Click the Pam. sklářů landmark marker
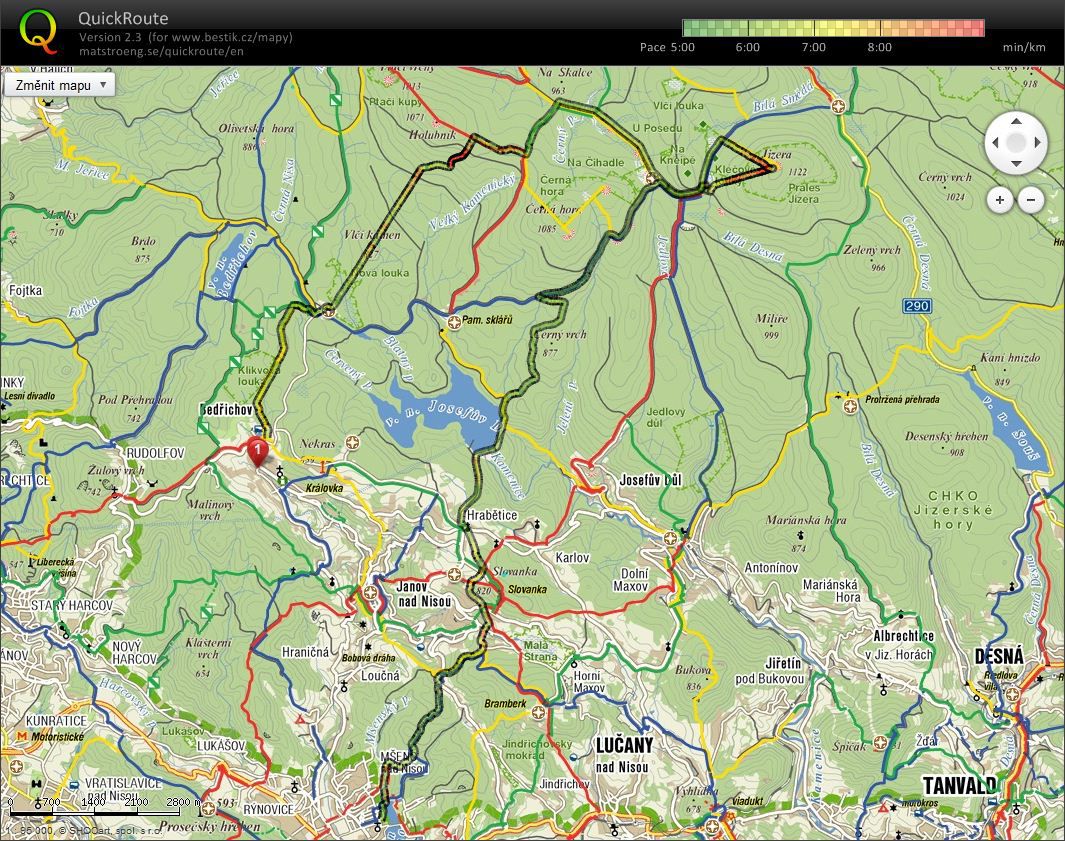Image resolution: width=1065 pixels, height=841 pixels. coord(454,321)
